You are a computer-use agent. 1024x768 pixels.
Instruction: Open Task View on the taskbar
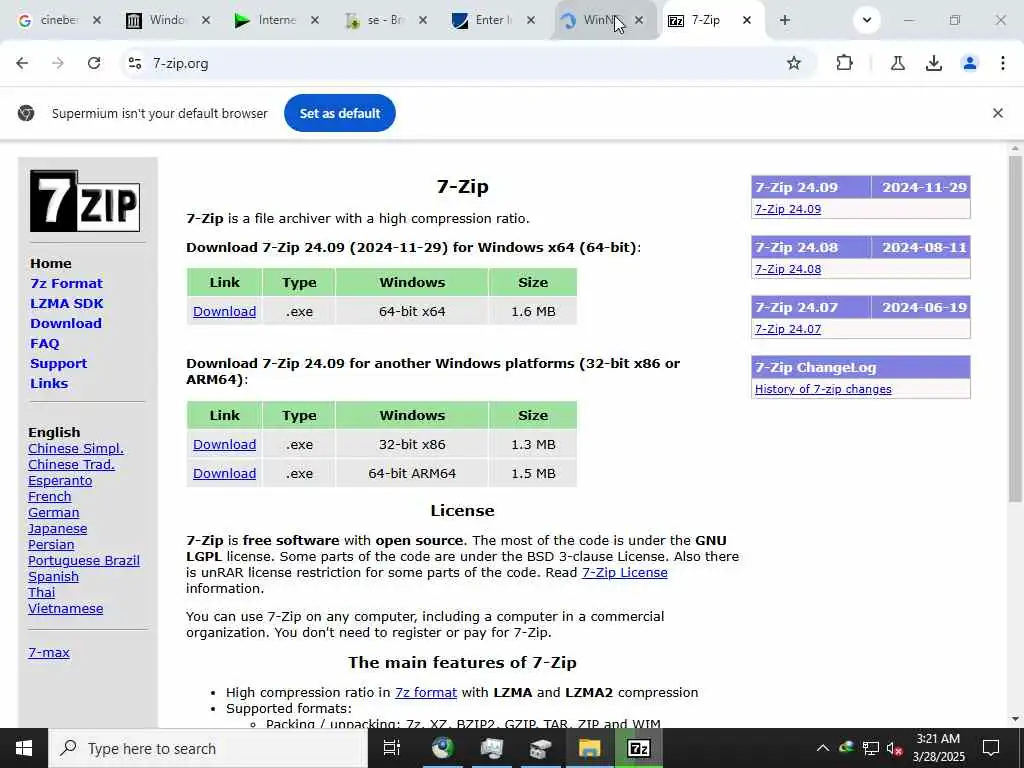[392, 748]
